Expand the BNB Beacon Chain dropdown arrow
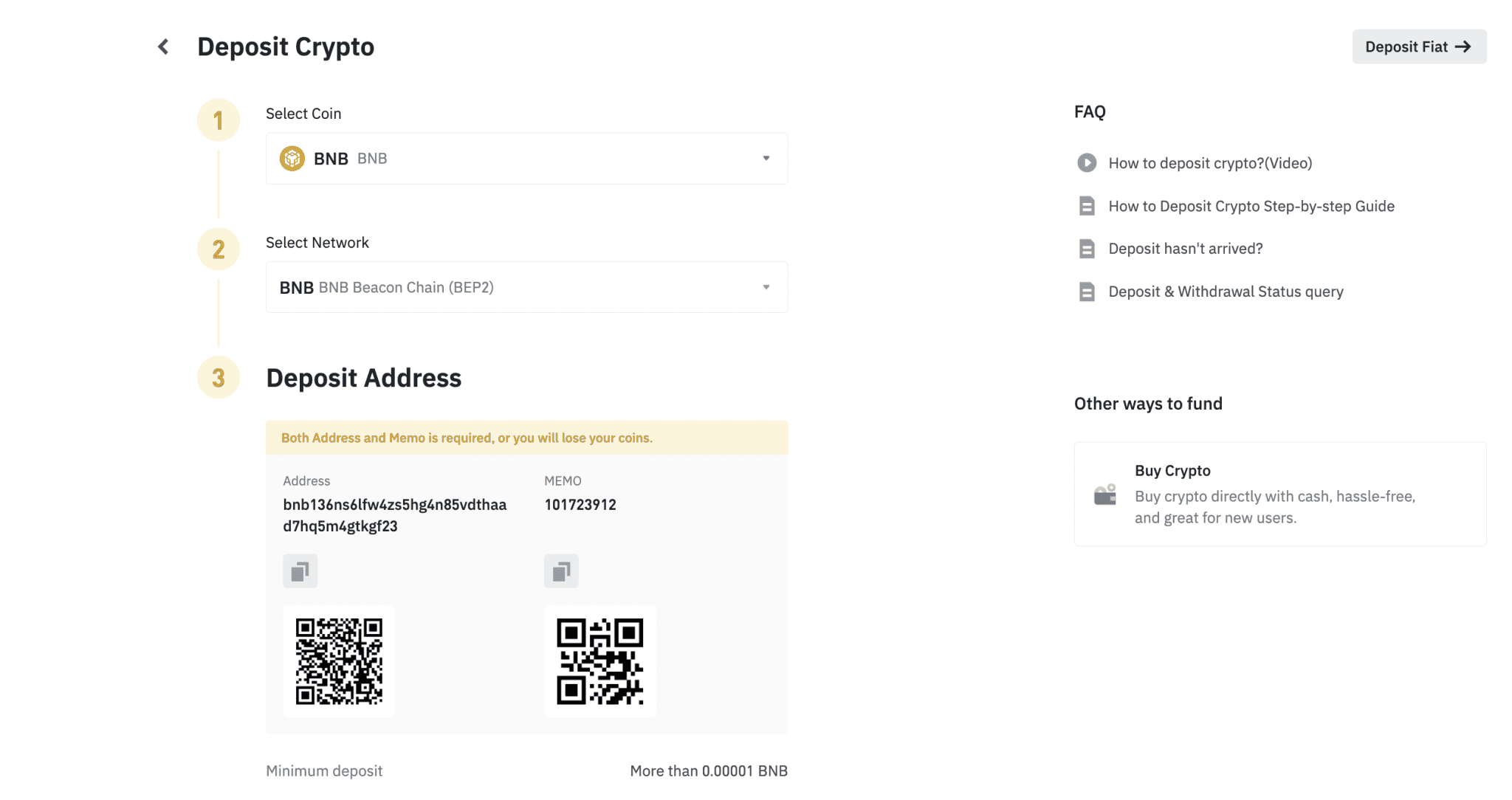 [x=766, y=287]
